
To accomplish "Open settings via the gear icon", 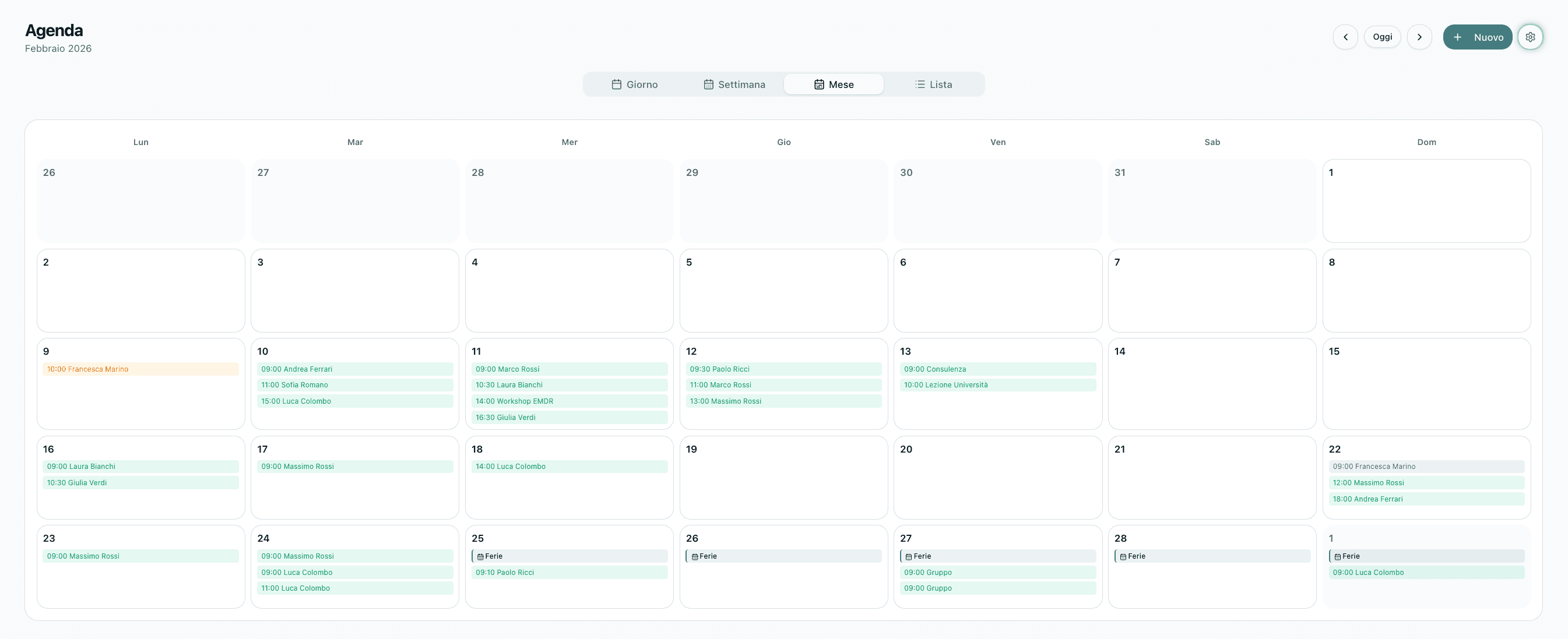I will point(1531,37).
